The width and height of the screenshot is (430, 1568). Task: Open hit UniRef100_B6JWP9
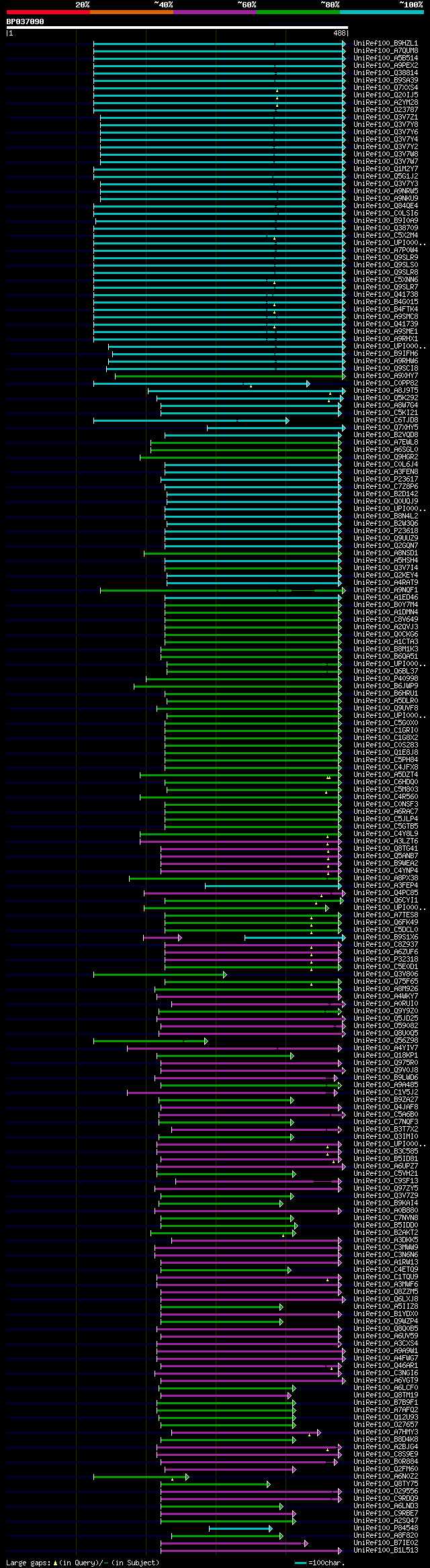tap(386, 686)
